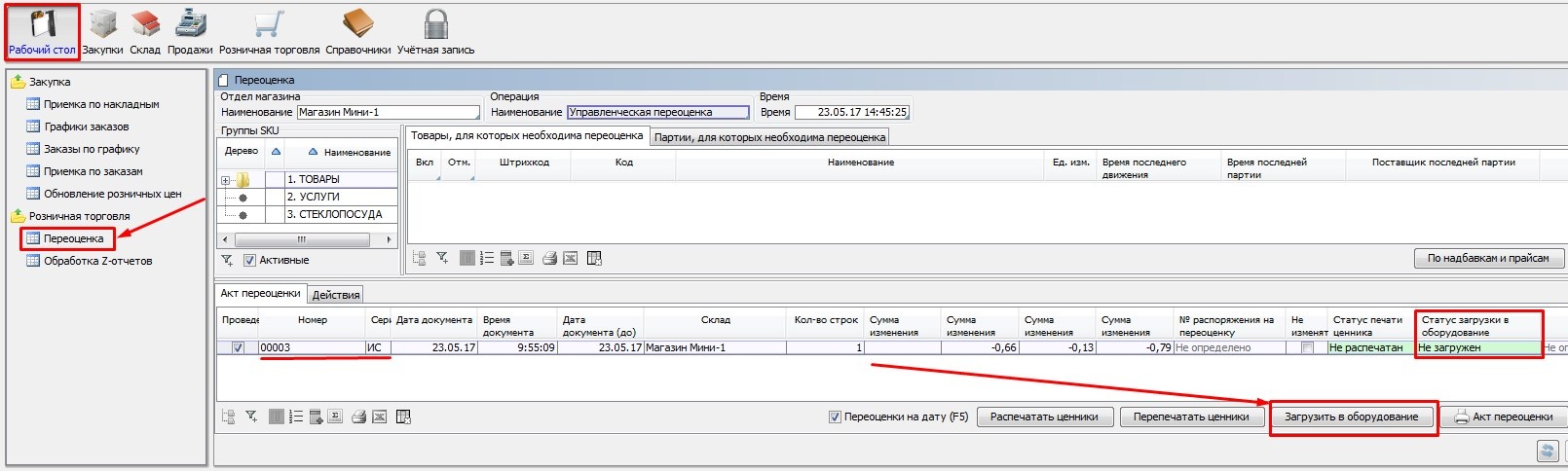
Task: Collapse Розничная торговля folder in sidebar
Action: pyautogui.click(x=18, y=216)
